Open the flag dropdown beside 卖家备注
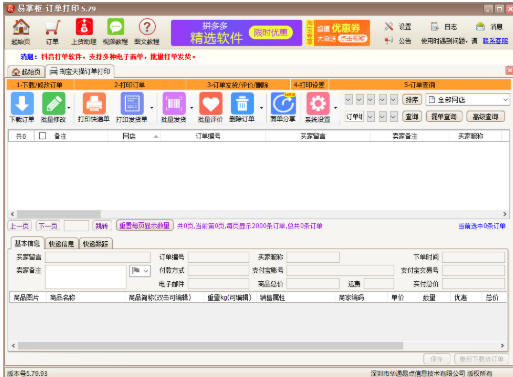Image resolution: width=513 pixels, height=377 pixels. [x=140, y=271]
